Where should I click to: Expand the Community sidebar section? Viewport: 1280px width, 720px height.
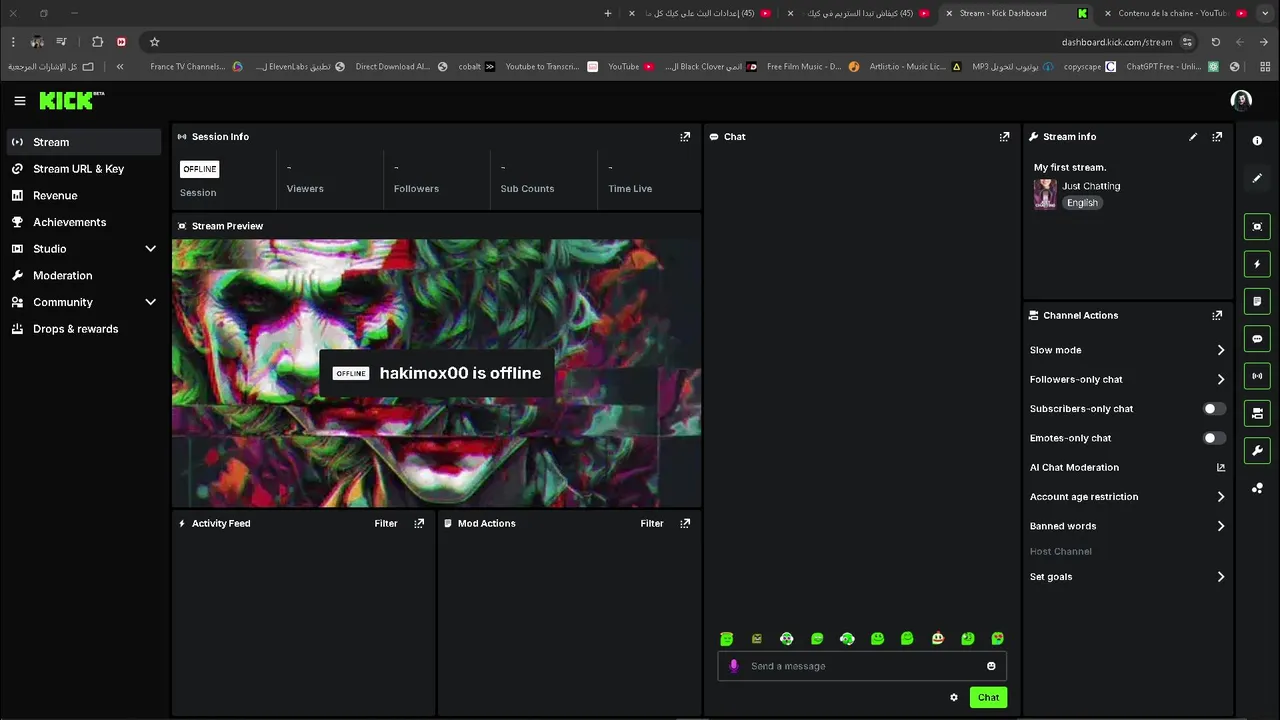tap(82, 302)
